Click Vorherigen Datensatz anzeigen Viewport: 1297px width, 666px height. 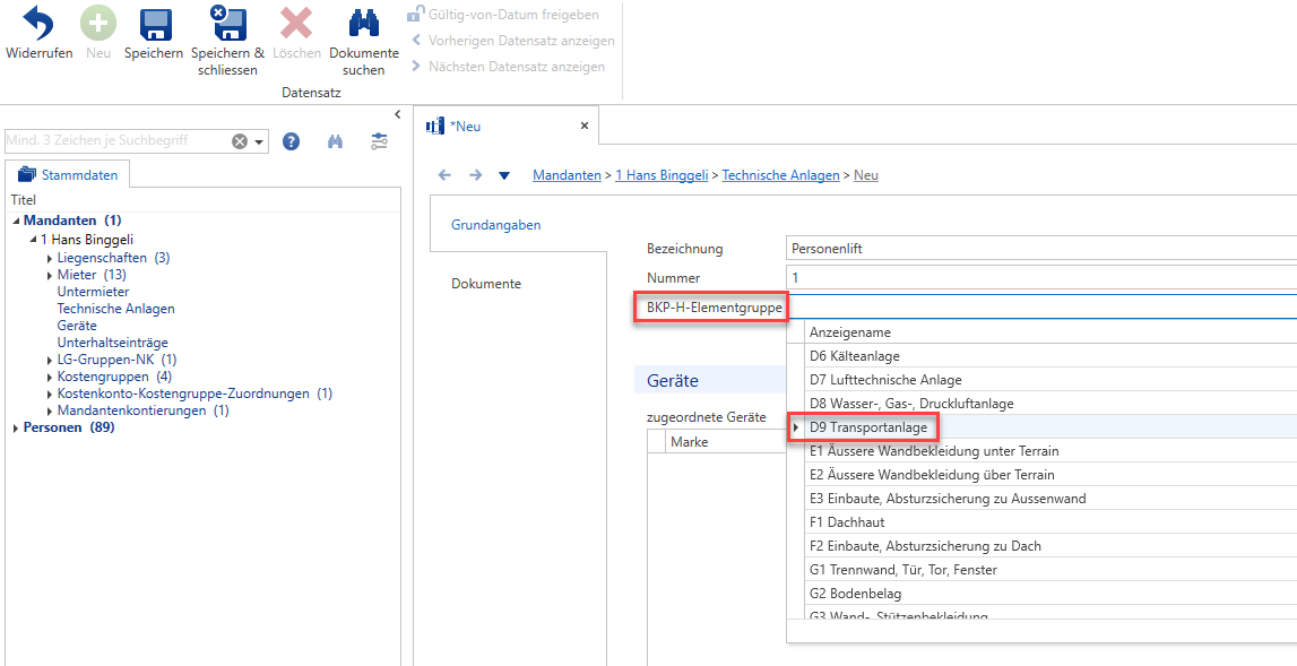click(513, 41)
